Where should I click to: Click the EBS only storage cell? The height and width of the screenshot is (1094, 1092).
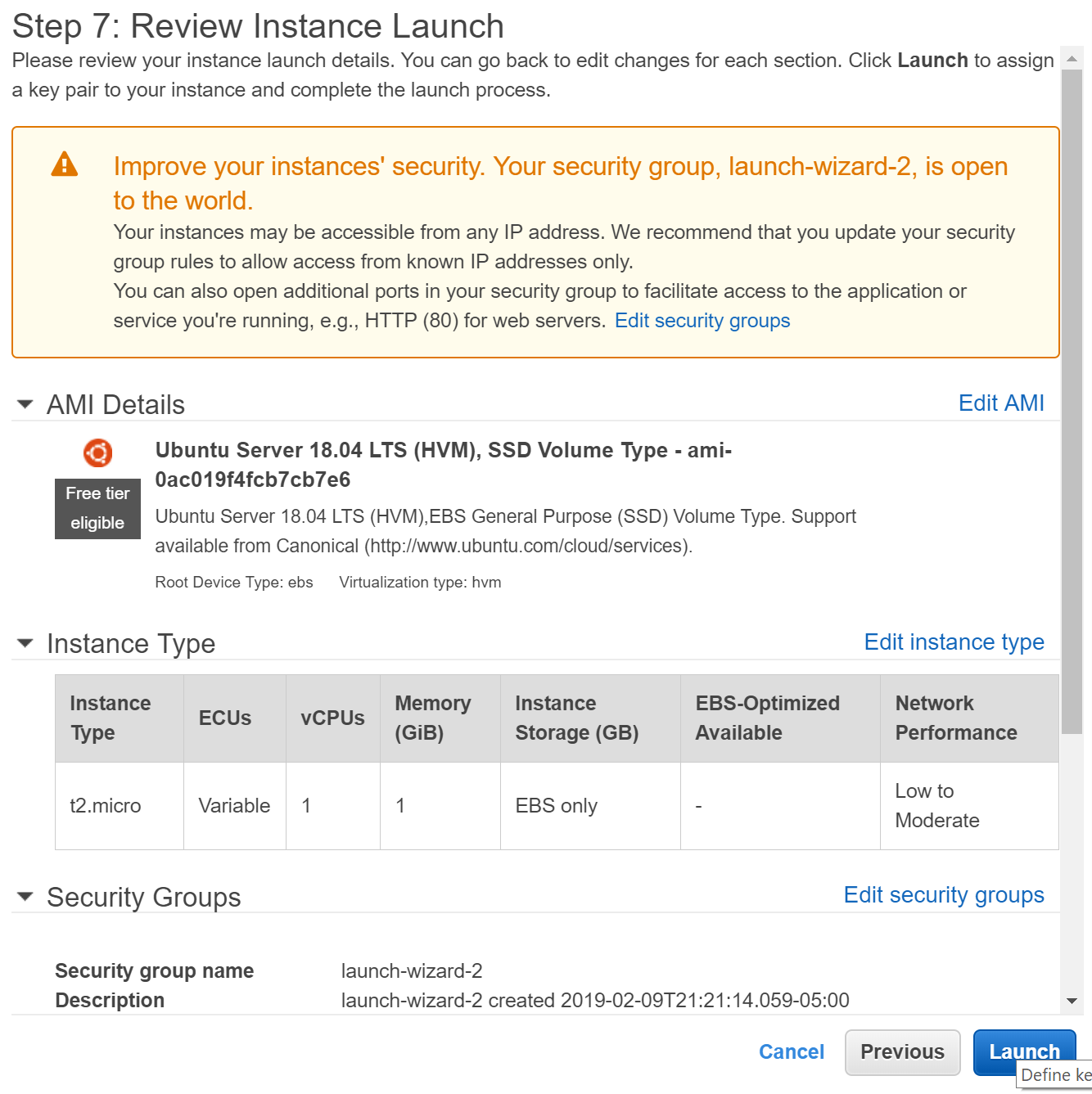click(590, 806)
